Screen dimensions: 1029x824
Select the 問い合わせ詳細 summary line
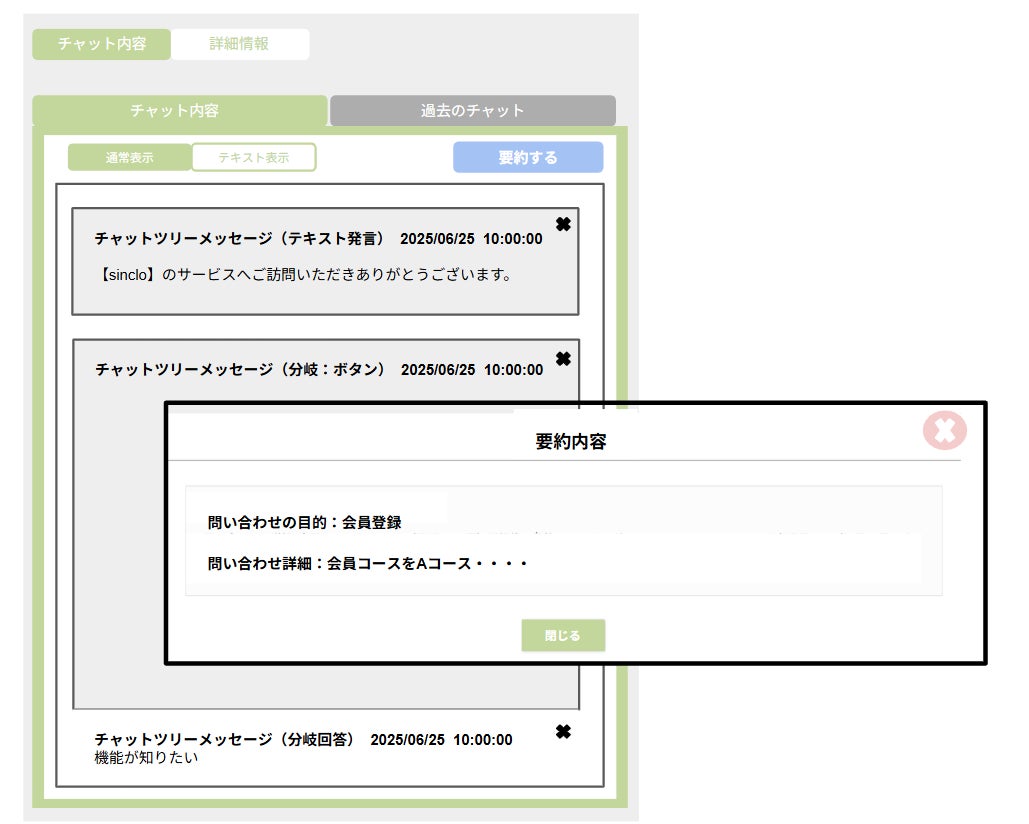tap(368, 564)
